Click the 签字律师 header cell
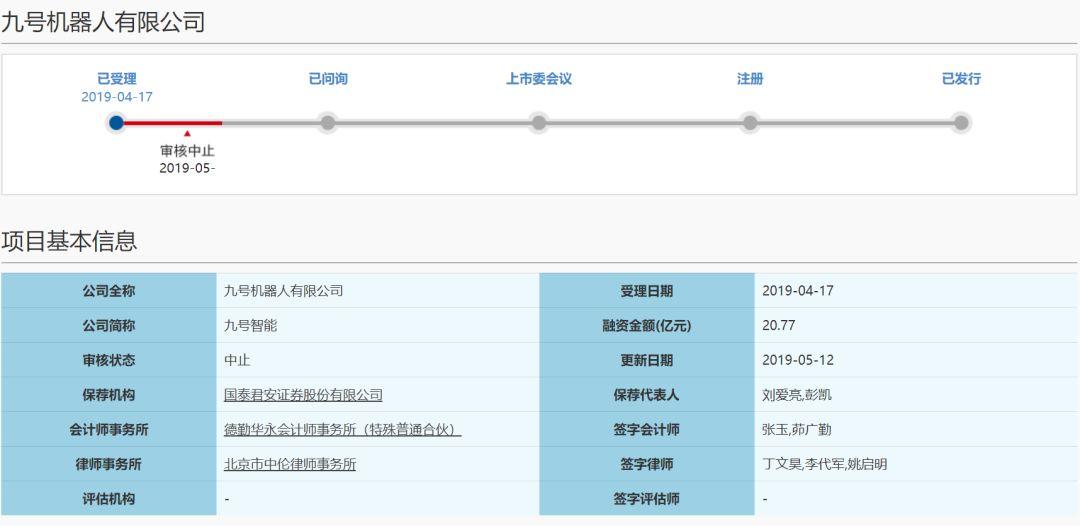 pos(647,465)
